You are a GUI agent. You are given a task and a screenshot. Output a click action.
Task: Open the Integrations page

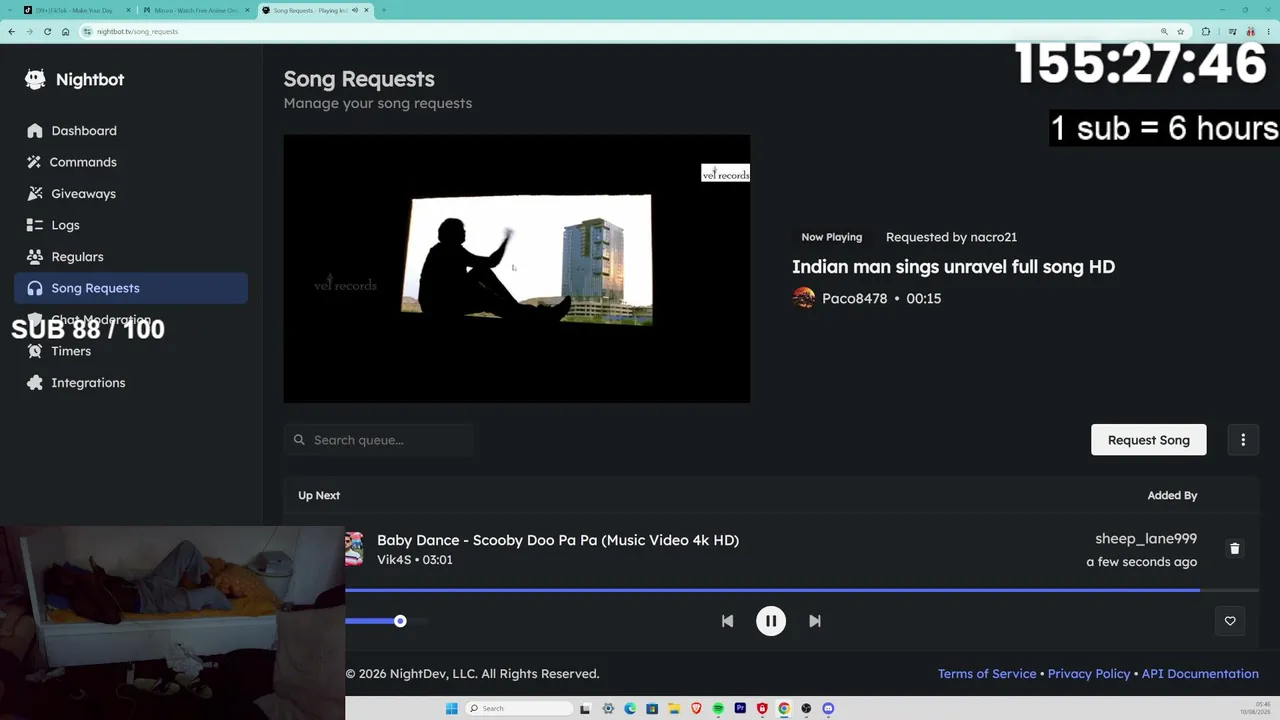coord(131,383)
